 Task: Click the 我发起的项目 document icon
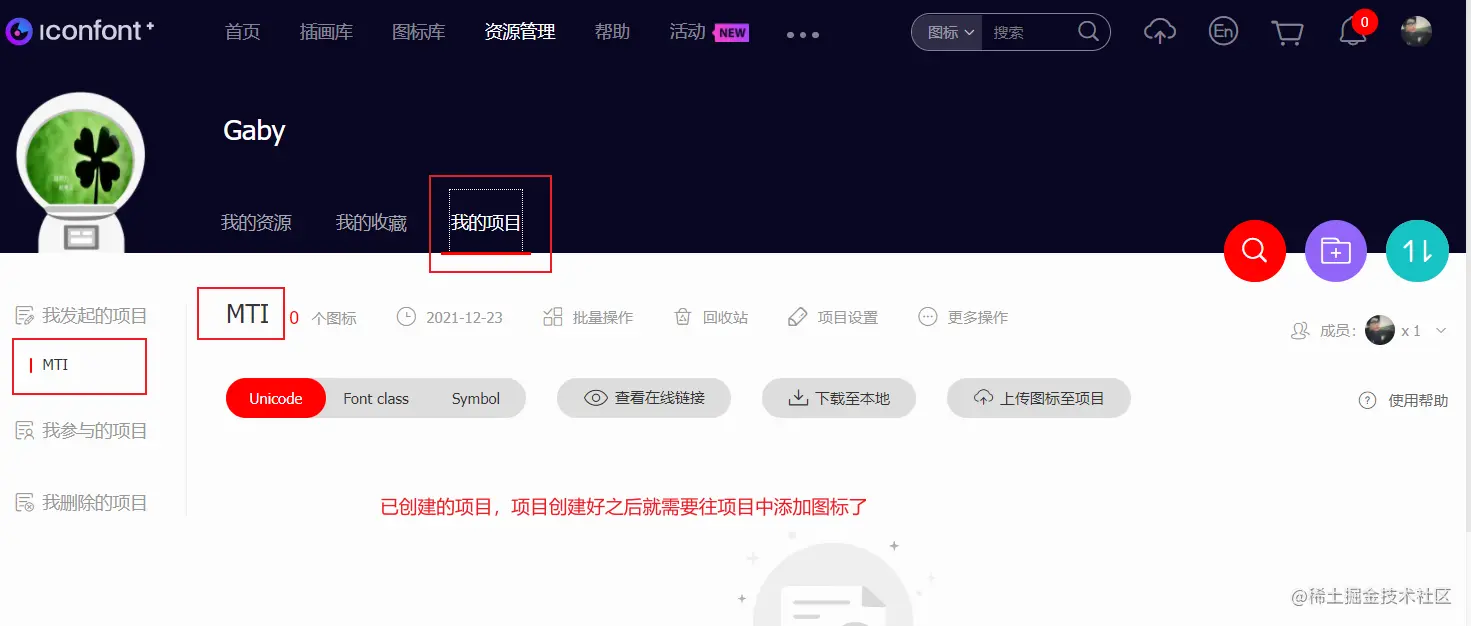point(25,316)
